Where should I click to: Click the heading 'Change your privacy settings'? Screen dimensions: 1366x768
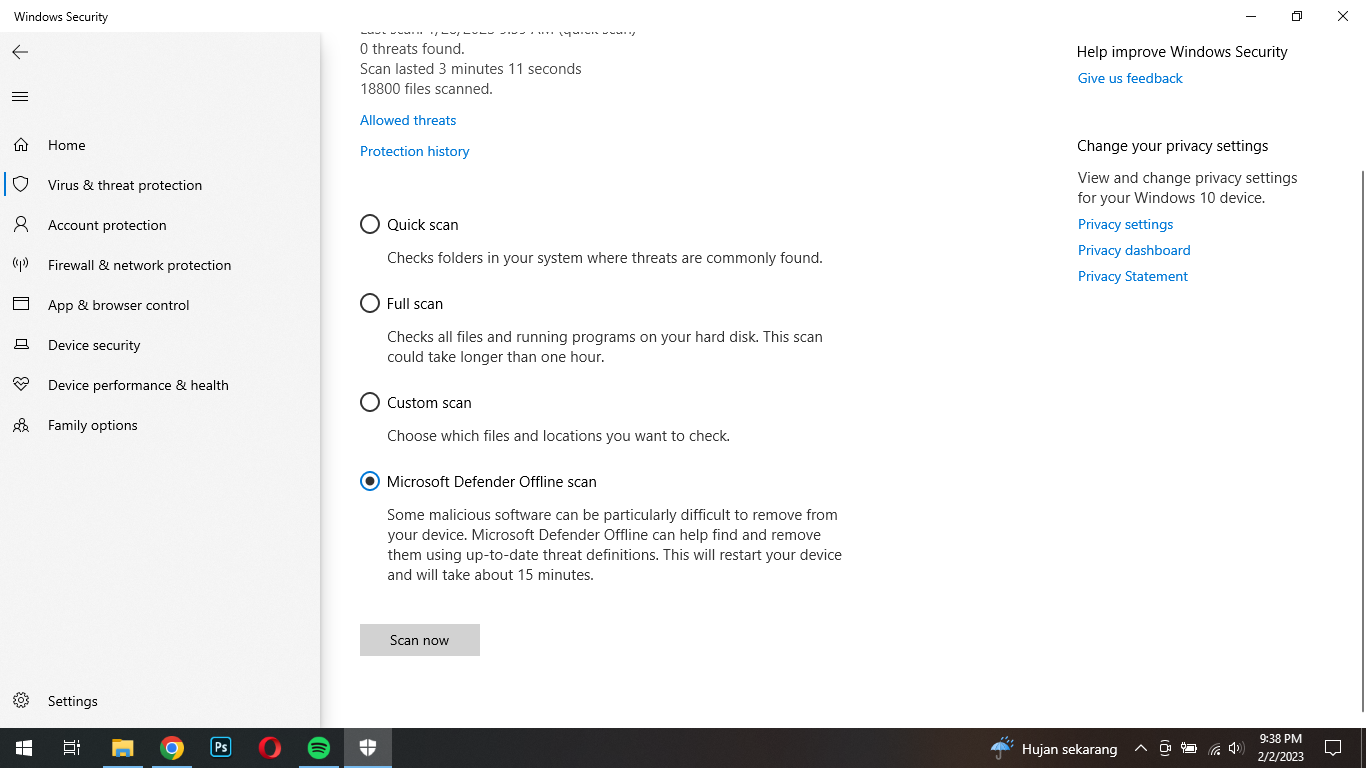click(x=1172, y=146)
